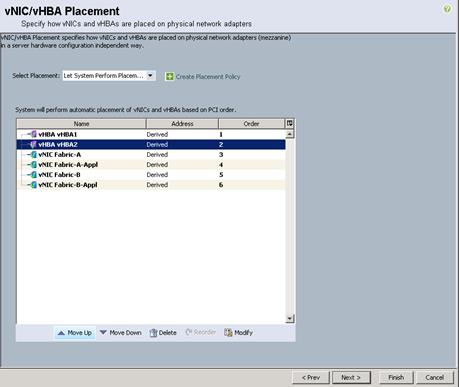Click the Reorder button
459x387 pixels.
pos(201,332)
